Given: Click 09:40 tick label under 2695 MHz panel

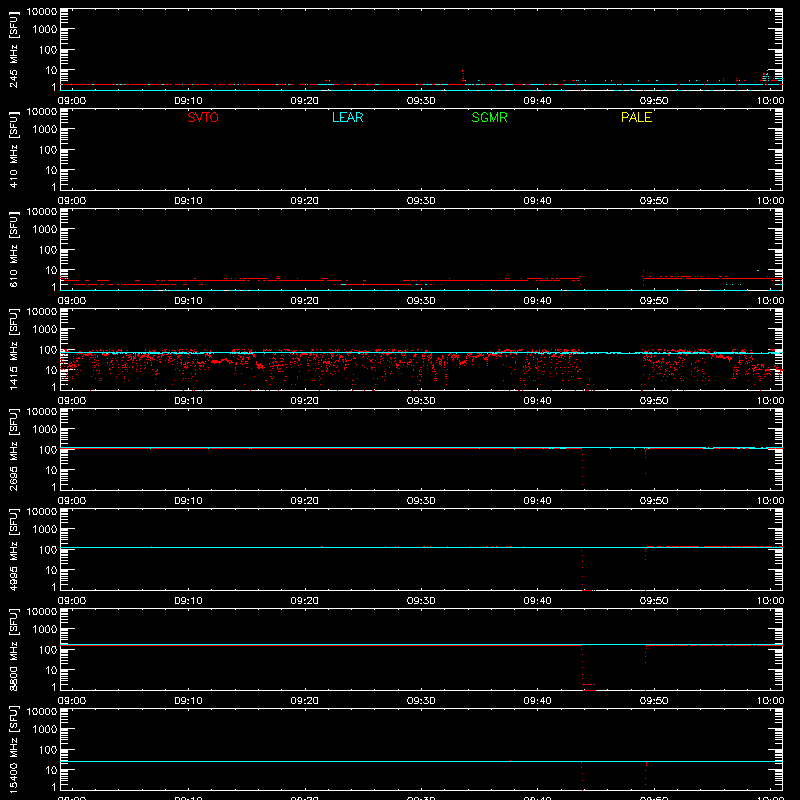Looking at the screenshot, I should pos(537,501).
